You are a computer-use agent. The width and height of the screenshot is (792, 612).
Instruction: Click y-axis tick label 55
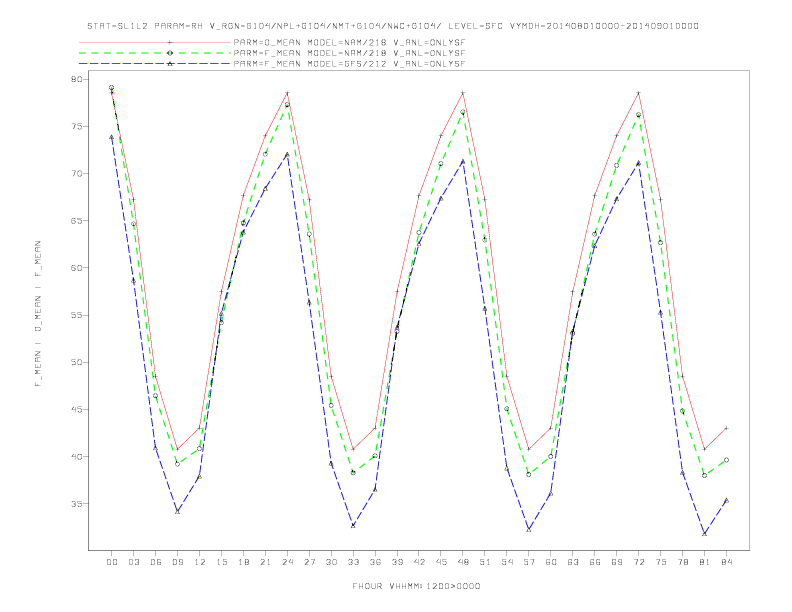click(x=77, y=315)
